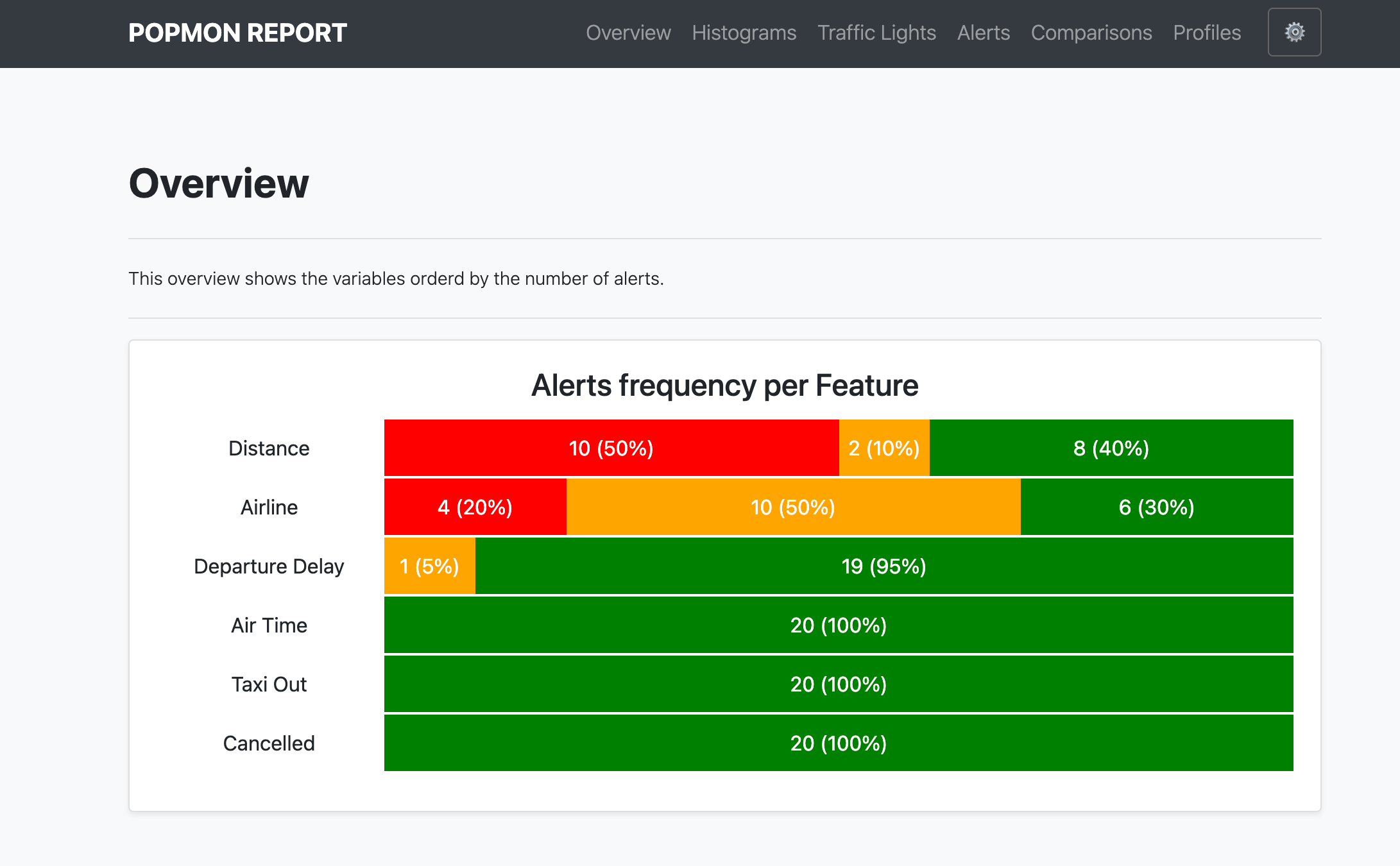Click Distance red bar showing 10 (50%)
Screen dimensions: 1400x866
(611, 448)
